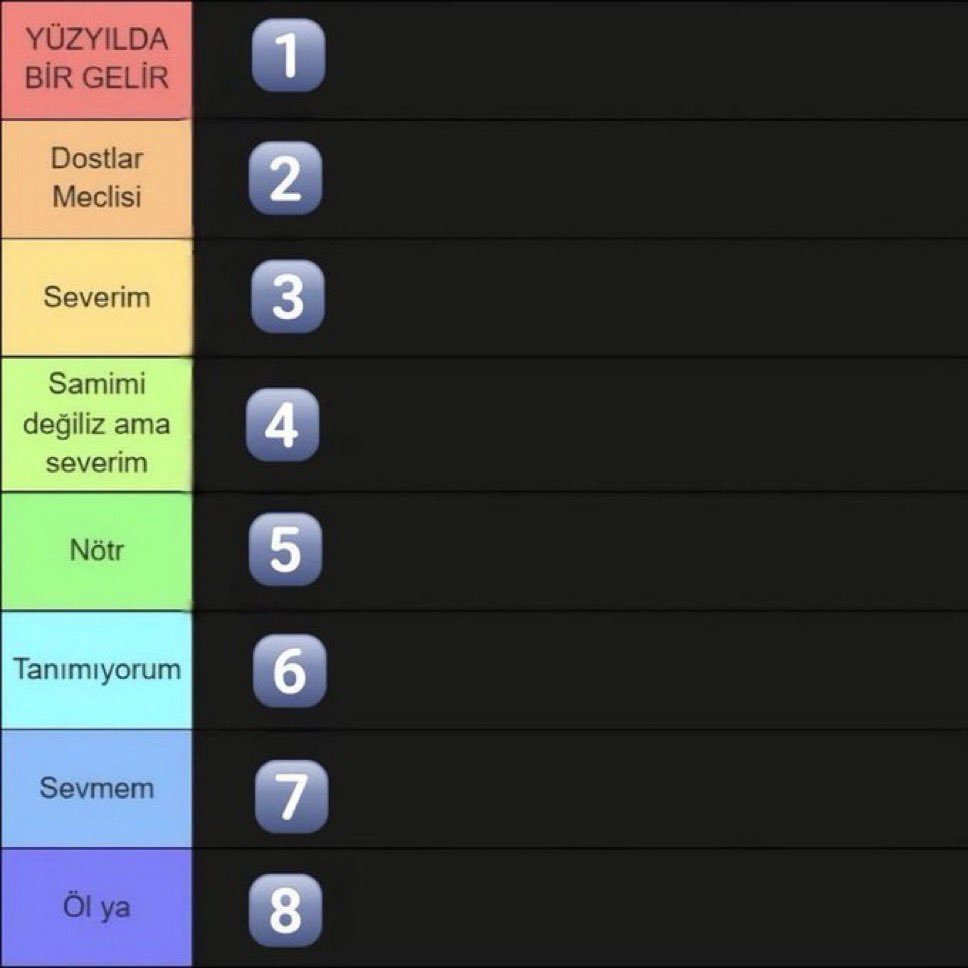This screenshot has width=968, height=968.
Task: Click empty area of the Dostlar Meclisi row
Action: coord(642,179)
